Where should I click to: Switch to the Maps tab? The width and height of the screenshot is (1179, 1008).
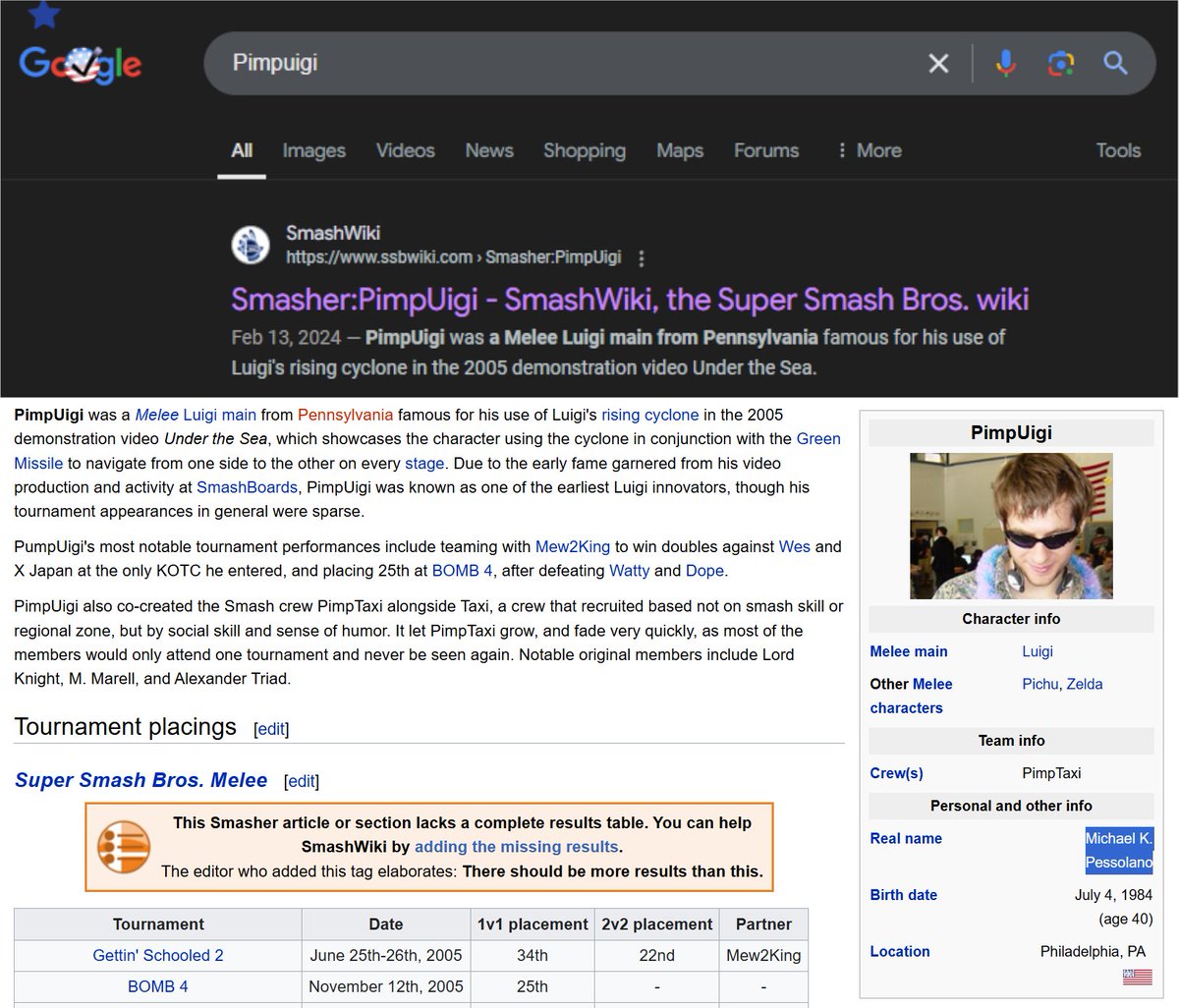(x=680, y=150)
